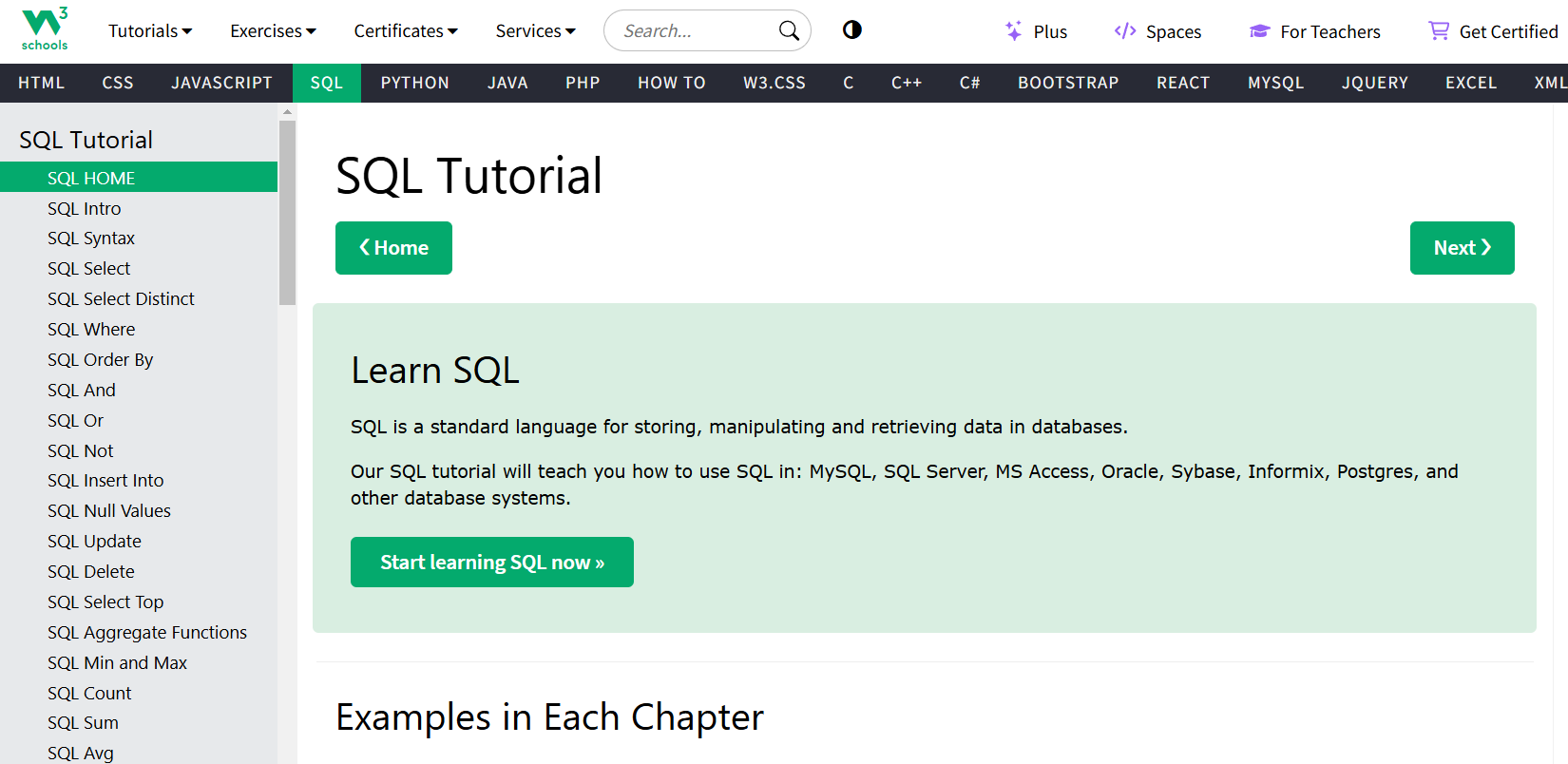Click the For Teachers graduation cap icon
The width and height of the screenshot is (1568, 764).
1260,31
